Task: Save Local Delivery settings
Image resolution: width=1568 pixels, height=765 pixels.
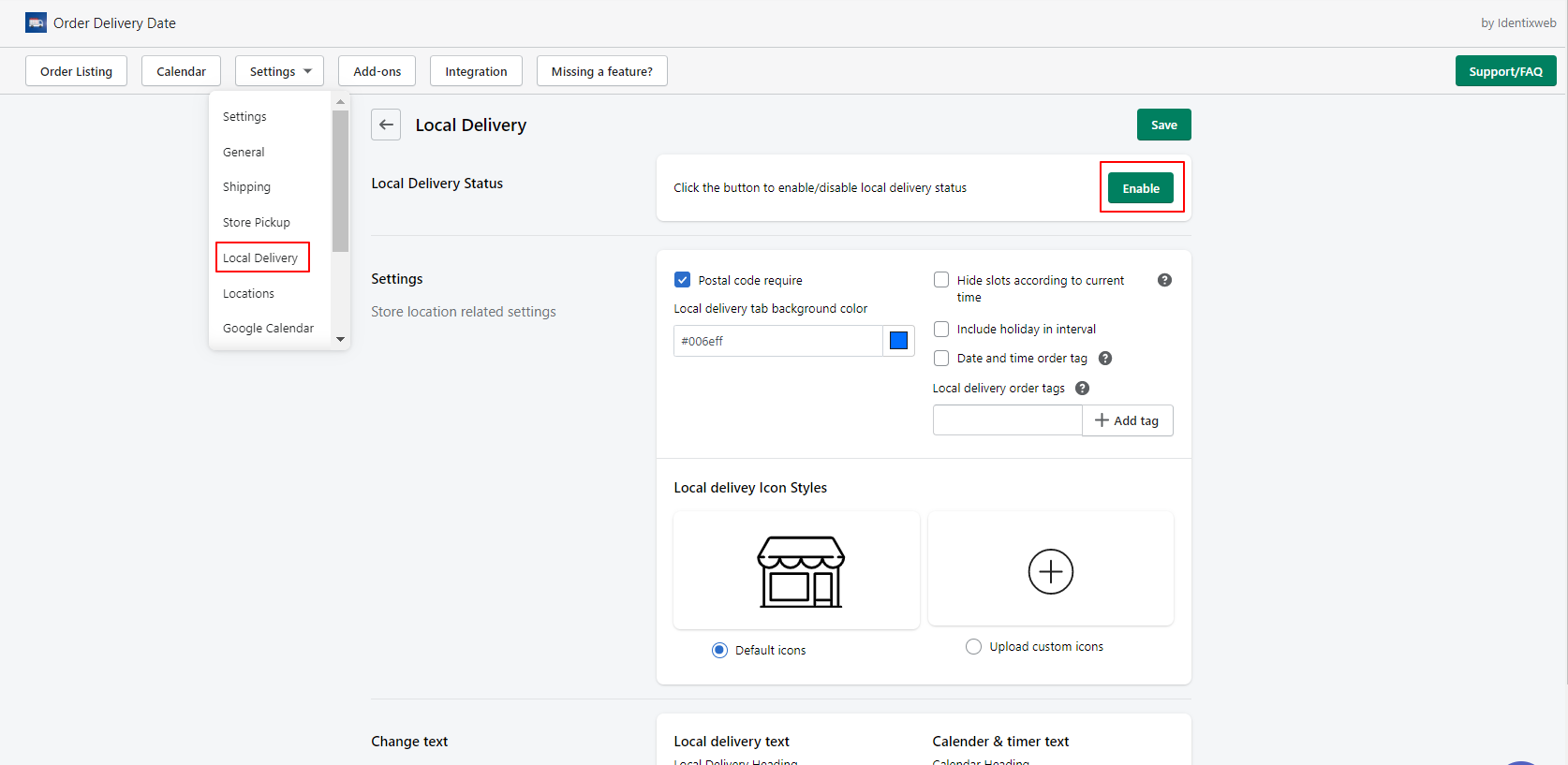Action: [1163, 125]
